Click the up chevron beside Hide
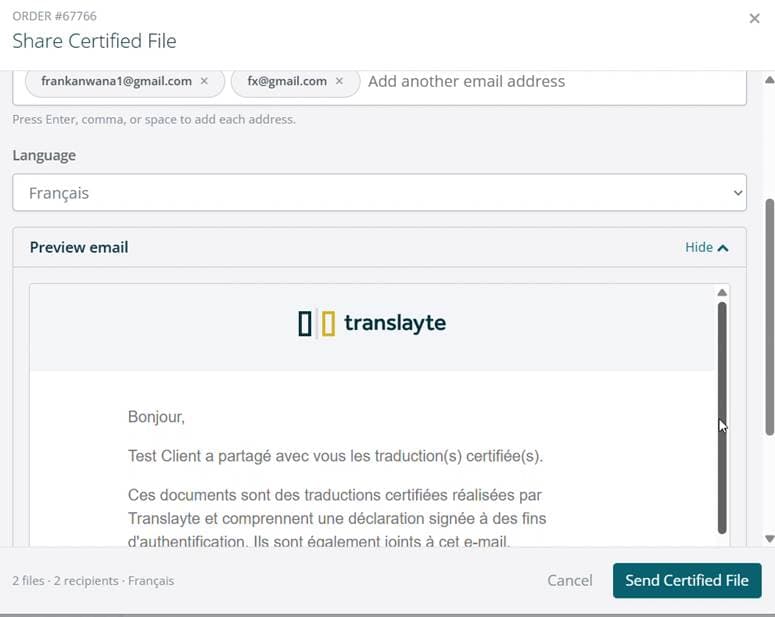Viewport: 775px width, 617px height. pyautogui.click(x=723, y=248)
